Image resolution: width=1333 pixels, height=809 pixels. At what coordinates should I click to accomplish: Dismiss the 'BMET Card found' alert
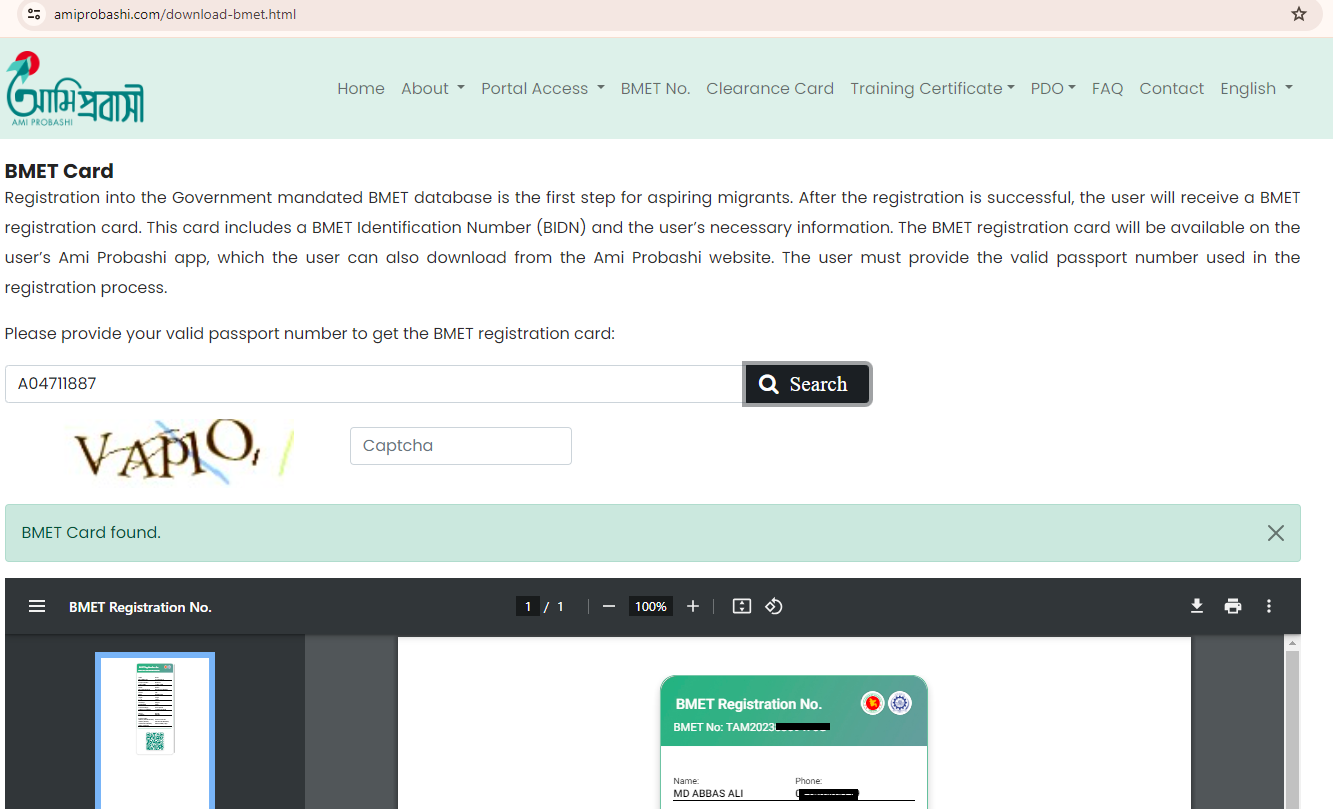pyautogui.click(x=1275, y=533)
